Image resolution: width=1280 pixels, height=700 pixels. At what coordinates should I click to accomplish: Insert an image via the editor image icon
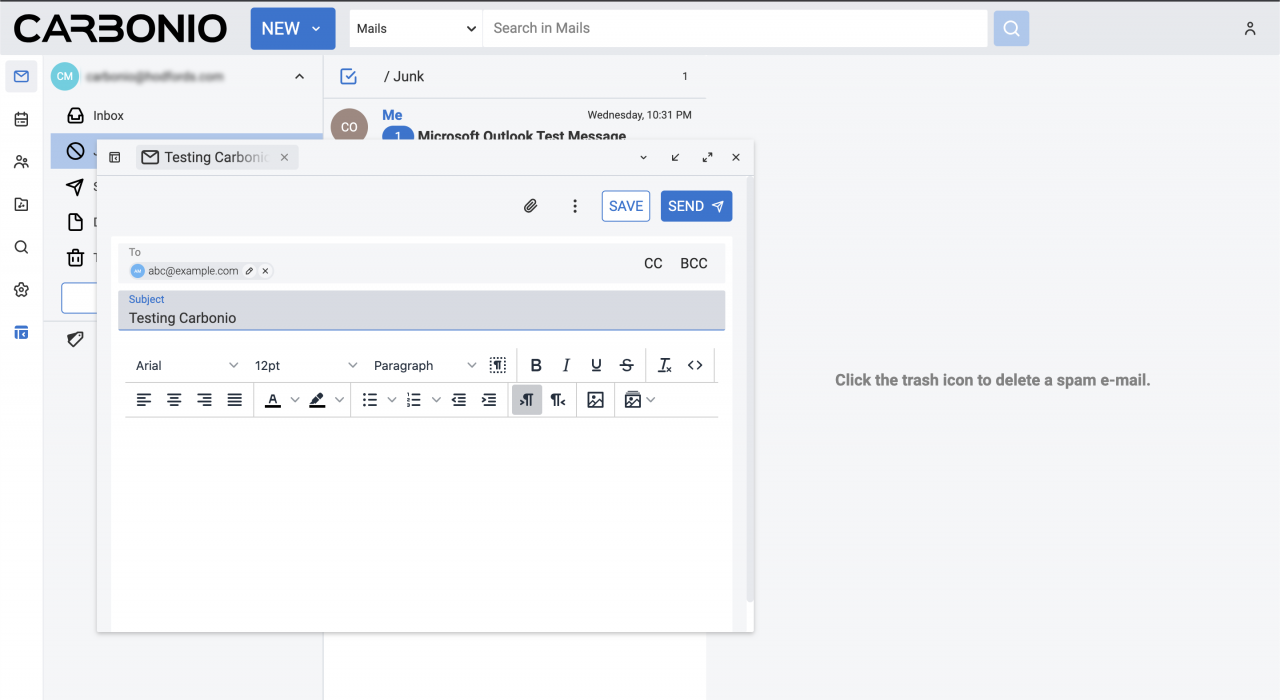click(x=595, y=399)
